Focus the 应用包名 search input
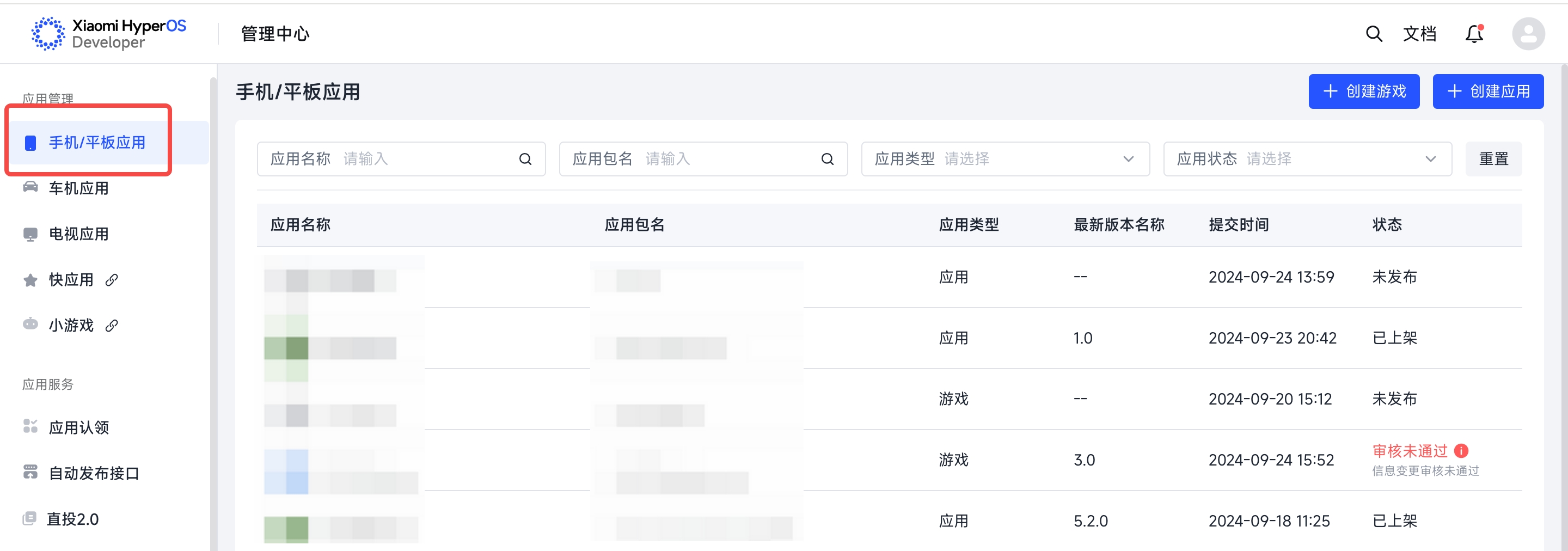The width and height of the screenshot is (1568, 551). pyautogui.click(x=702, y=159)
